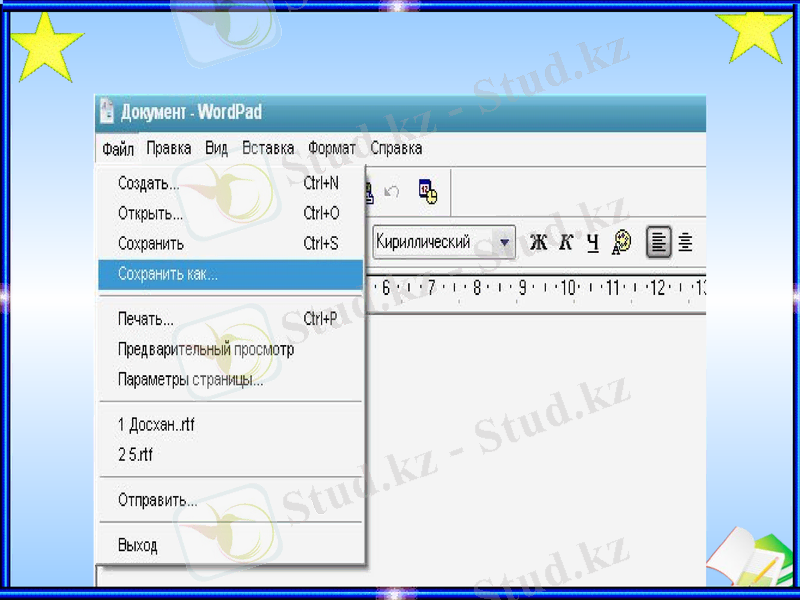Toggle underline (Ч) formatting

[x=593, y=242]
